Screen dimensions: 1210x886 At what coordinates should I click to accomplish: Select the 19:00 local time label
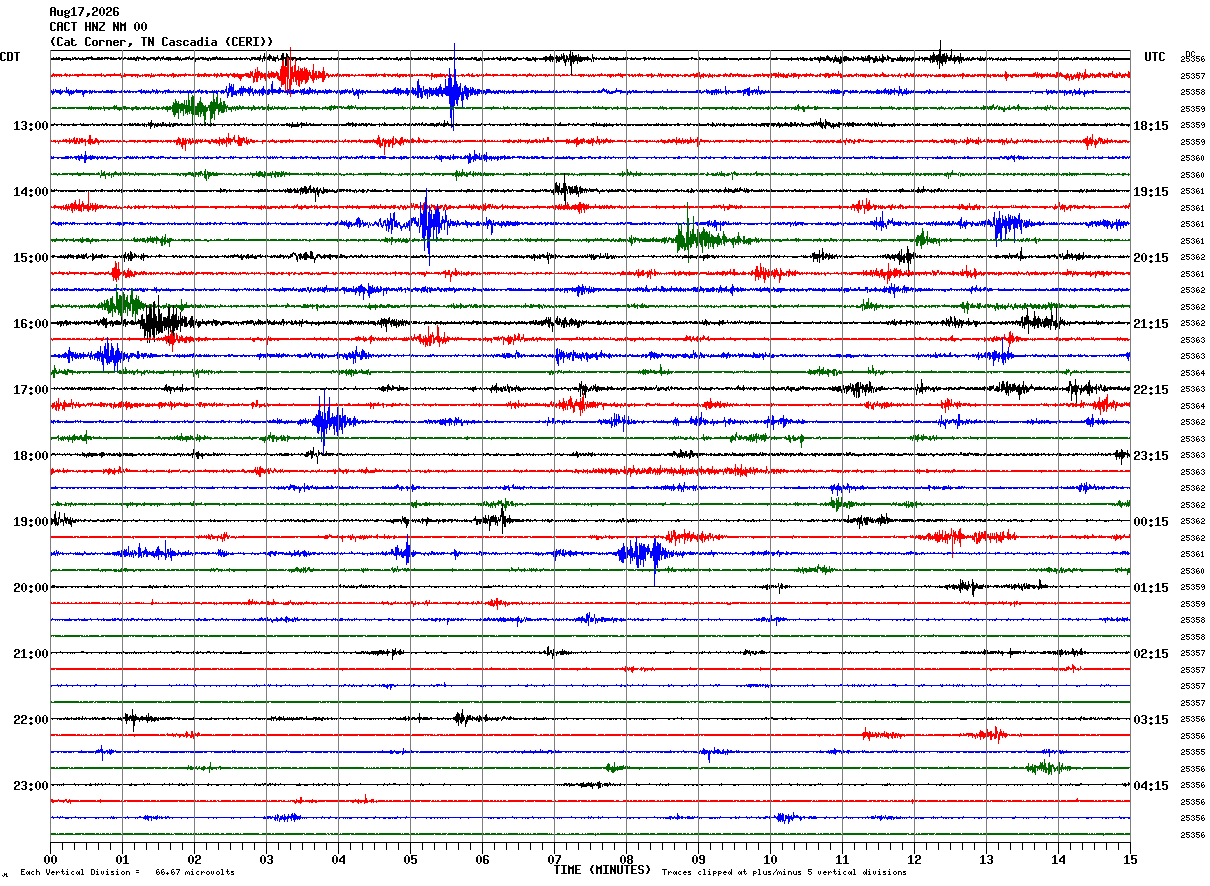31,522
